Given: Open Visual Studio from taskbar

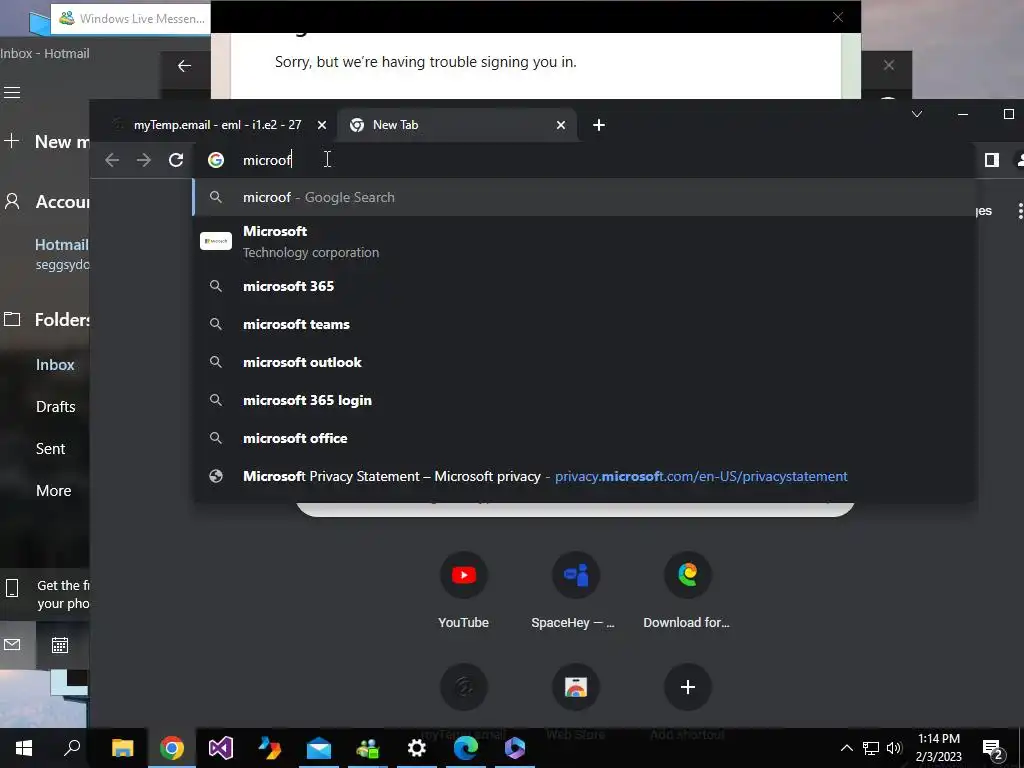Looking at the screenshot, I should [x=221, y=748].
